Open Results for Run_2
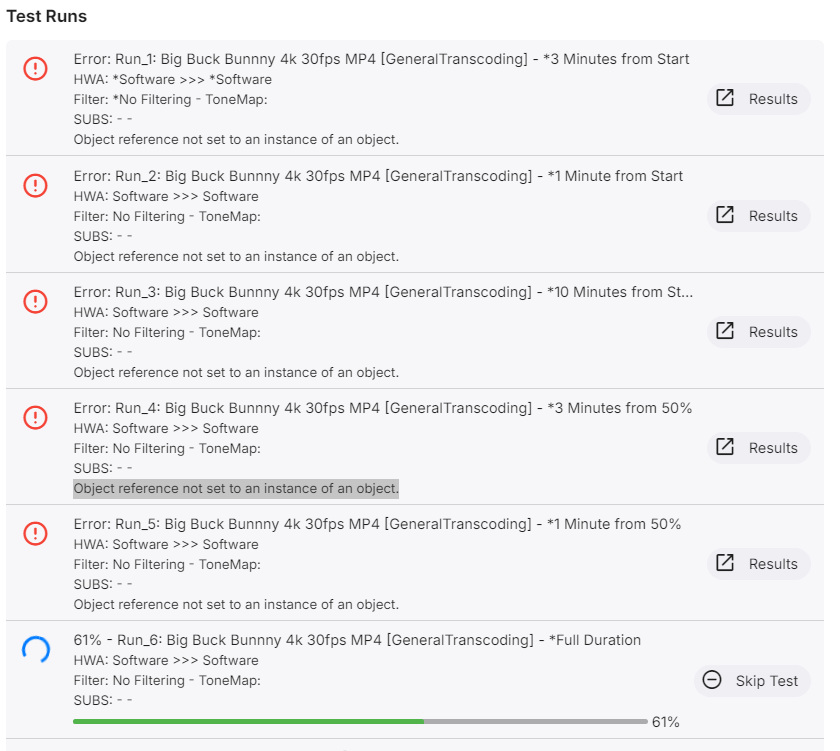 [x=759, y=215]
